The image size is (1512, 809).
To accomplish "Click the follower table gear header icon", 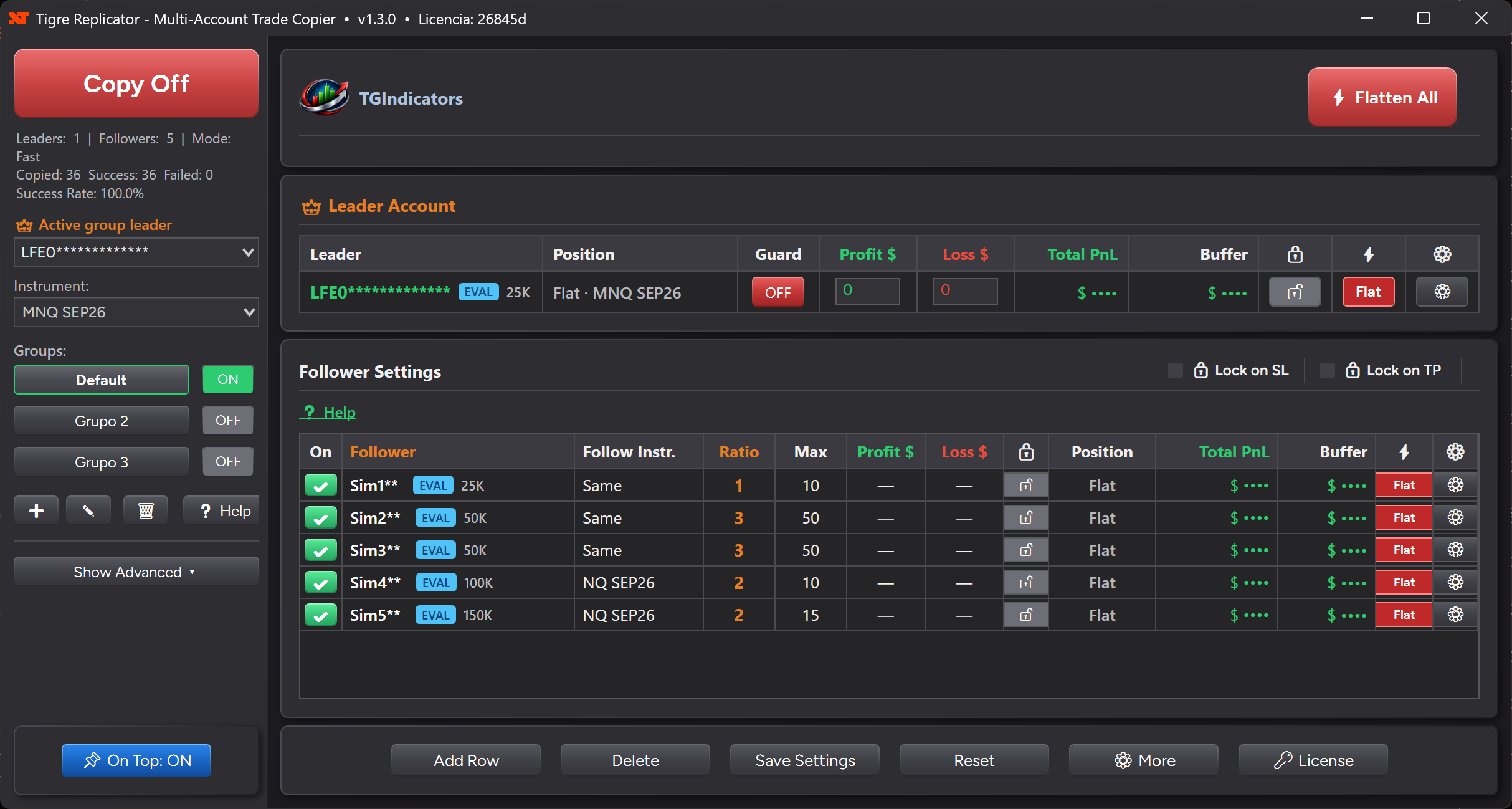I will [1455, 452].
